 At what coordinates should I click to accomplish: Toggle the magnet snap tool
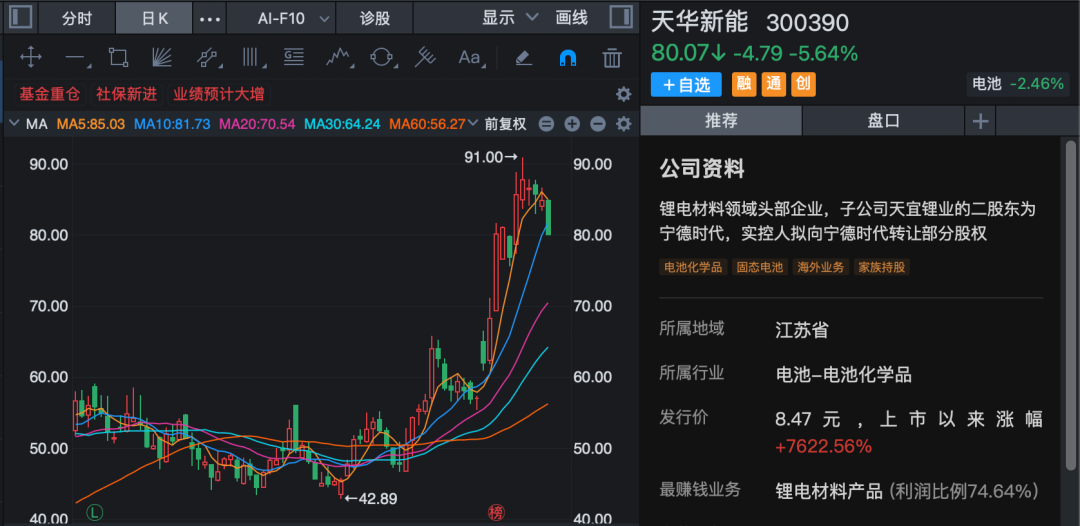click(567, 58)
